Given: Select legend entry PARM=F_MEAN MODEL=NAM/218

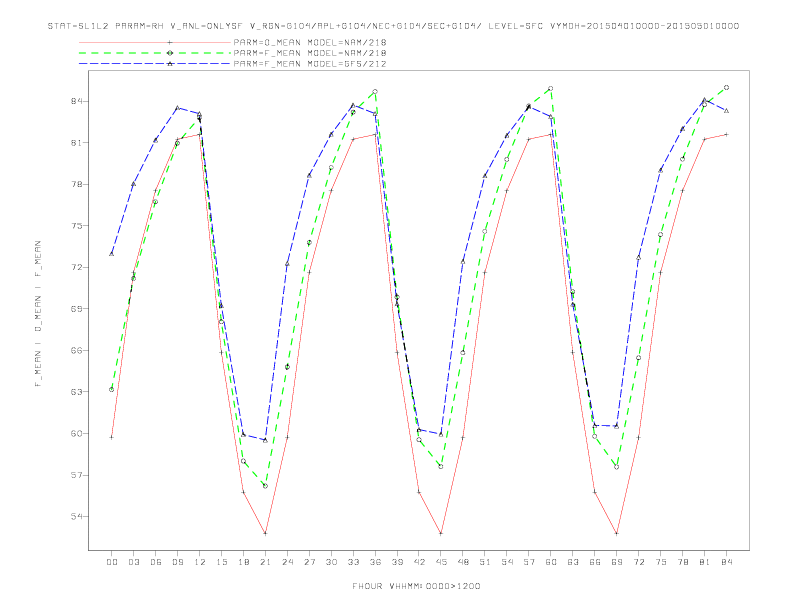Looking at the screenshot, I should coord(310,53).
